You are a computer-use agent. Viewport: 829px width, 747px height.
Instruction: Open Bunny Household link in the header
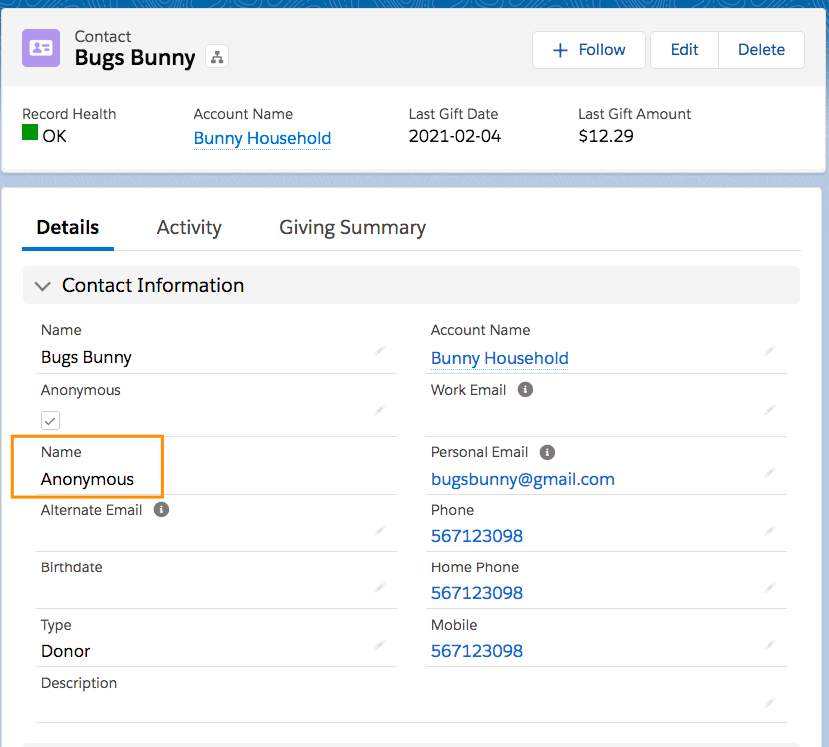click(262, 138)
